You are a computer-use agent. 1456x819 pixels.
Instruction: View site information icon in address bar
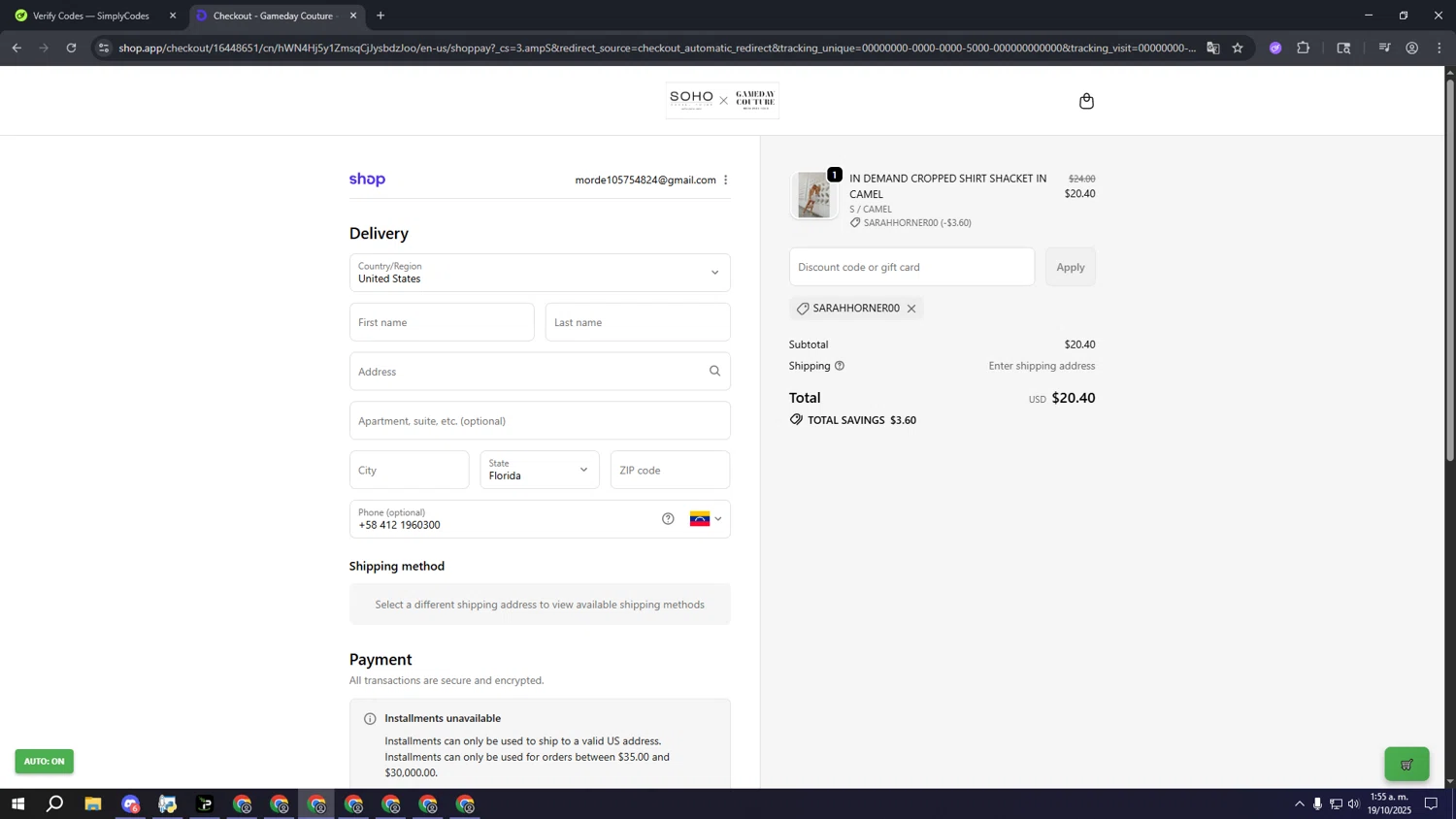[x=104, y=48]
